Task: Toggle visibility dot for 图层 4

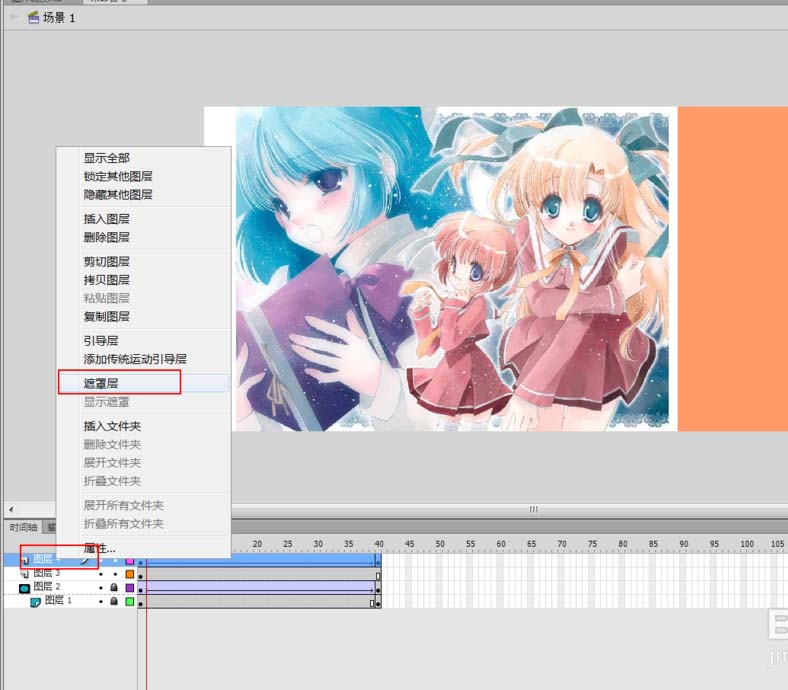Action: [x=101, y=560]
